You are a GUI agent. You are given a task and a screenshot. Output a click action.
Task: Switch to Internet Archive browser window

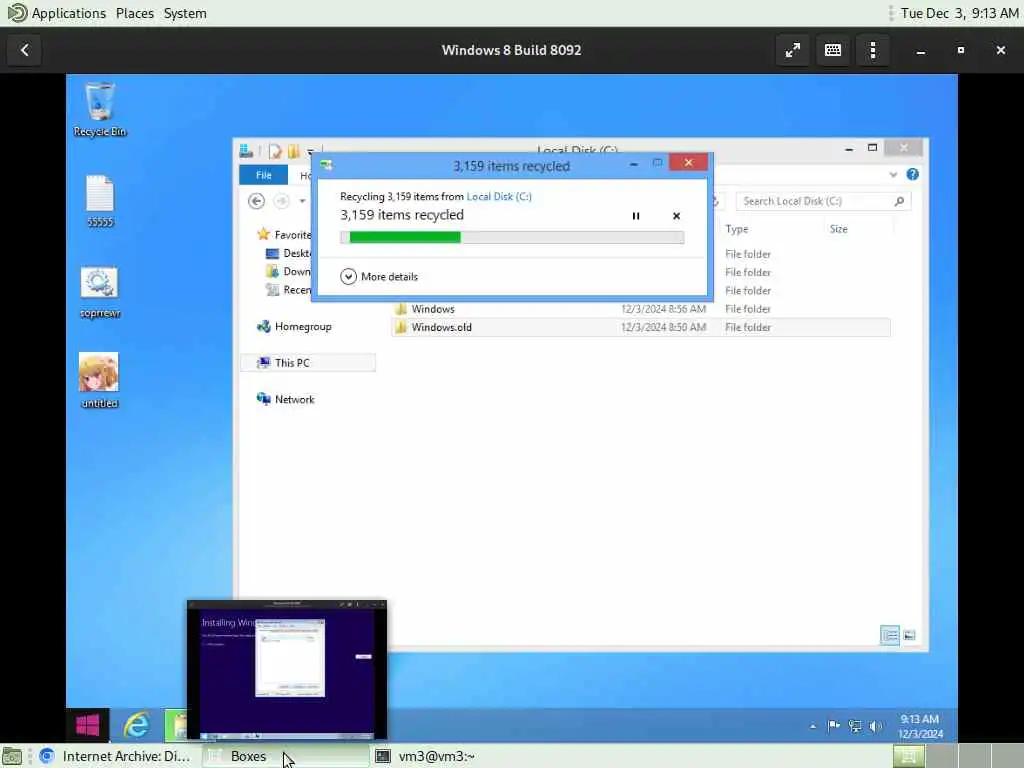point(116,756)
